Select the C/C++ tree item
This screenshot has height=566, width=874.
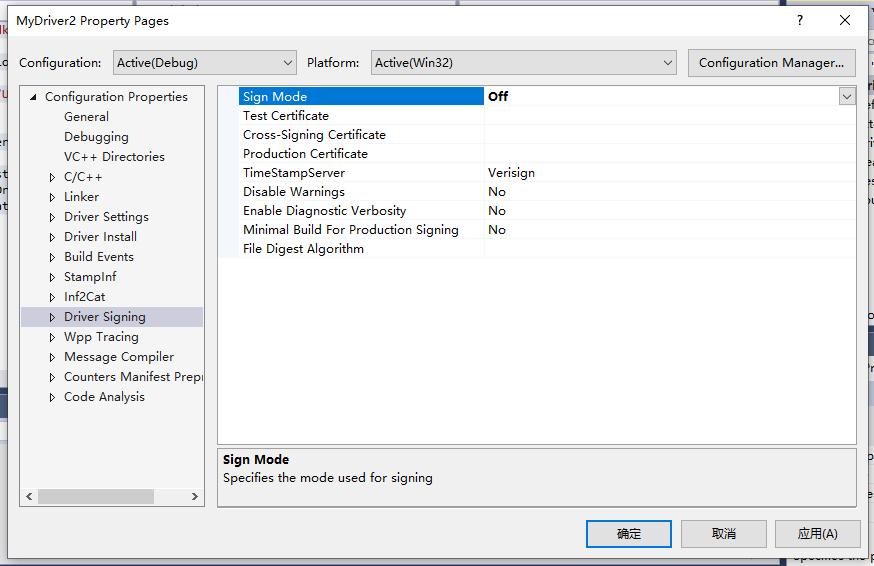click(x=83, y=177)
